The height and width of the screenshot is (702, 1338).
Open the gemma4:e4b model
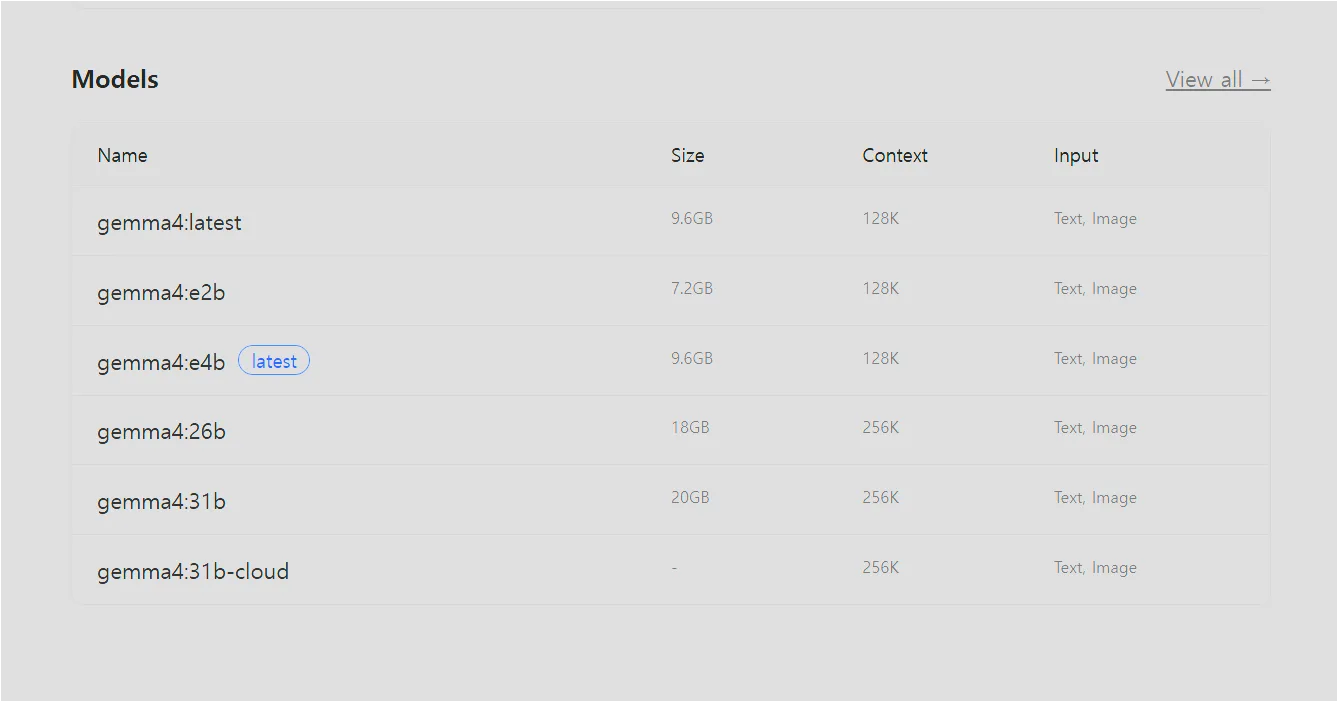(x=161, y=362)
